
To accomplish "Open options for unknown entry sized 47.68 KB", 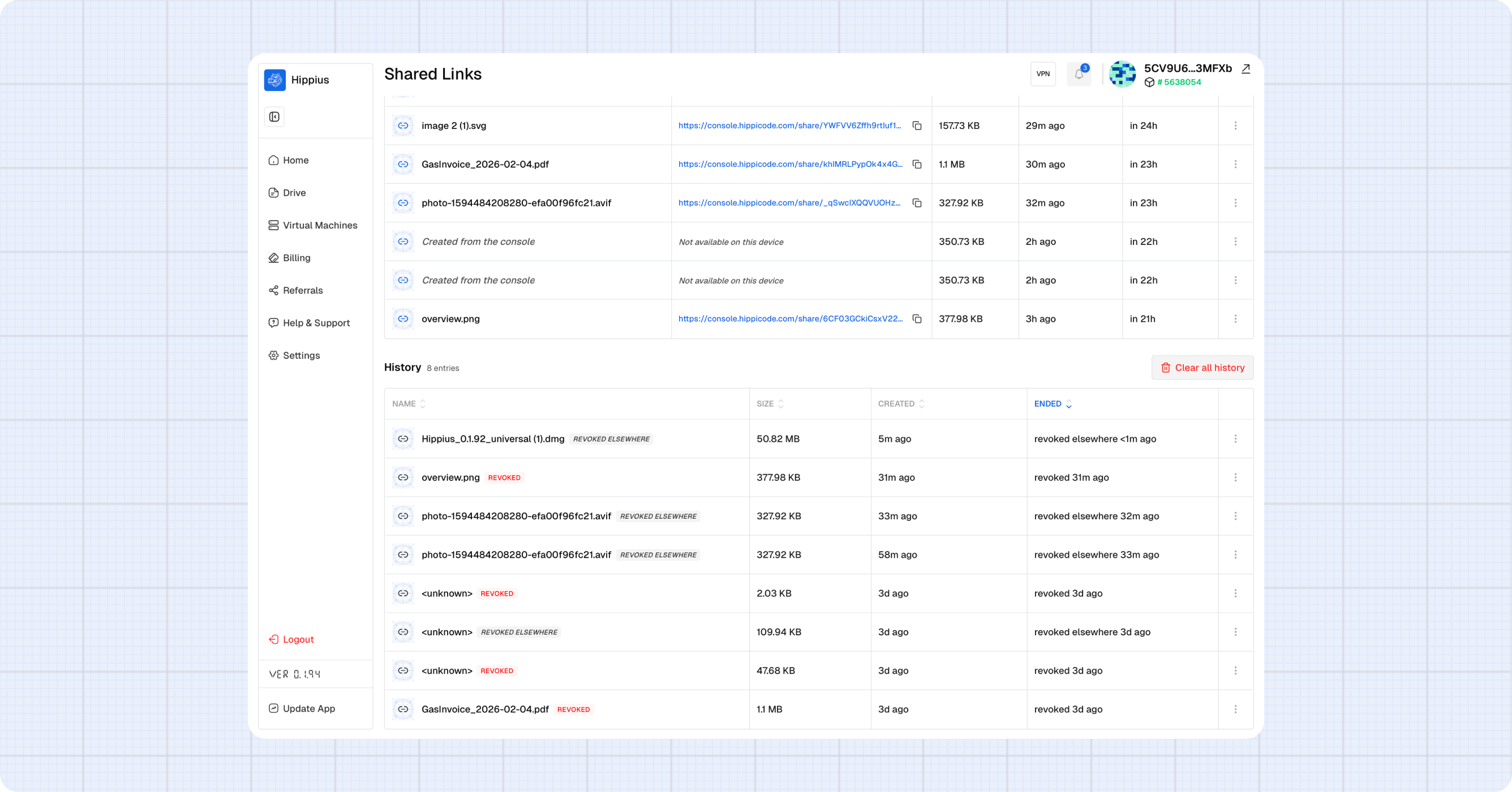I will click(x=1235, y=670).
